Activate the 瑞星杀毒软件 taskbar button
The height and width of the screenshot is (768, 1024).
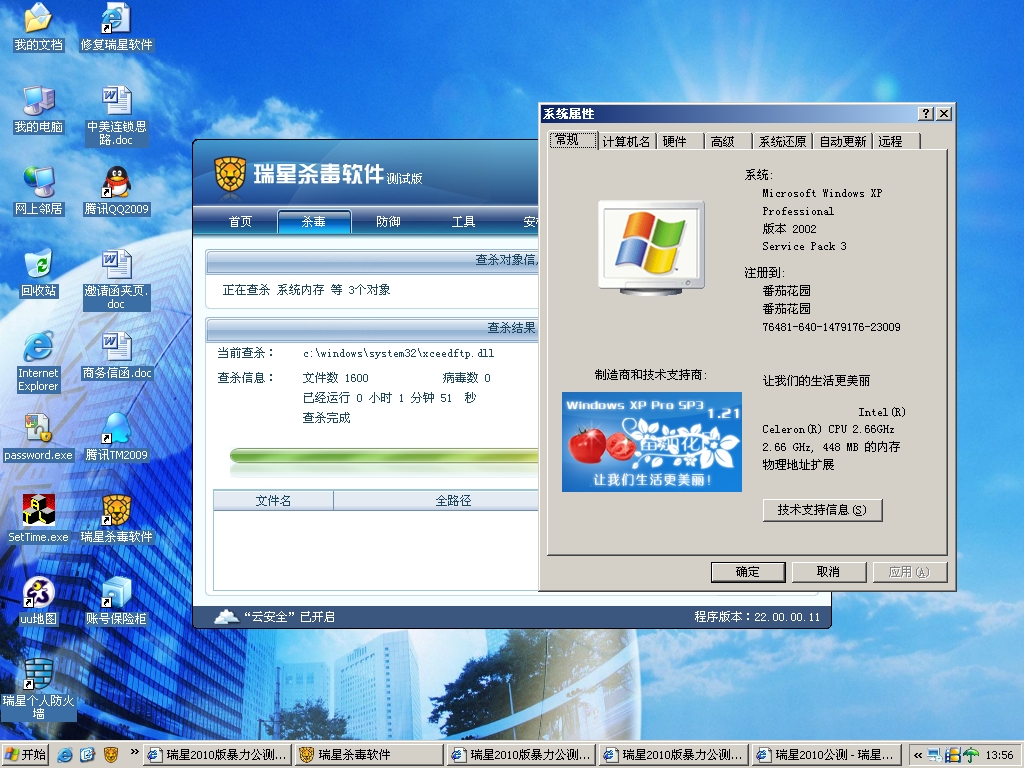[x=369, y=755]
